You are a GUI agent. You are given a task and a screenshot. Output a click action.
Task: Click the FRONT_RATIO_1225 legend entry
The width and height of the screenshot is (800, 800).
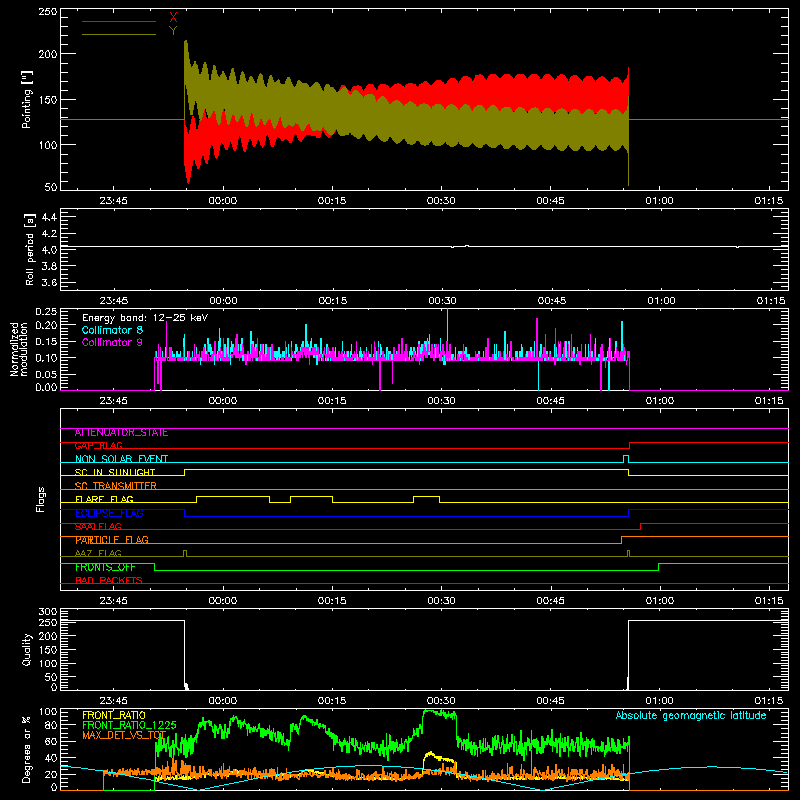pyautogui.click(x=130, y=725)
